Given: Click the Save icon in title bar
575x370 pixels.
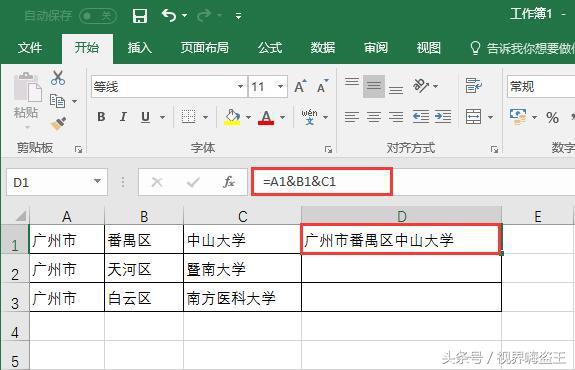Looking at the screenshot, I should point(139,16).
